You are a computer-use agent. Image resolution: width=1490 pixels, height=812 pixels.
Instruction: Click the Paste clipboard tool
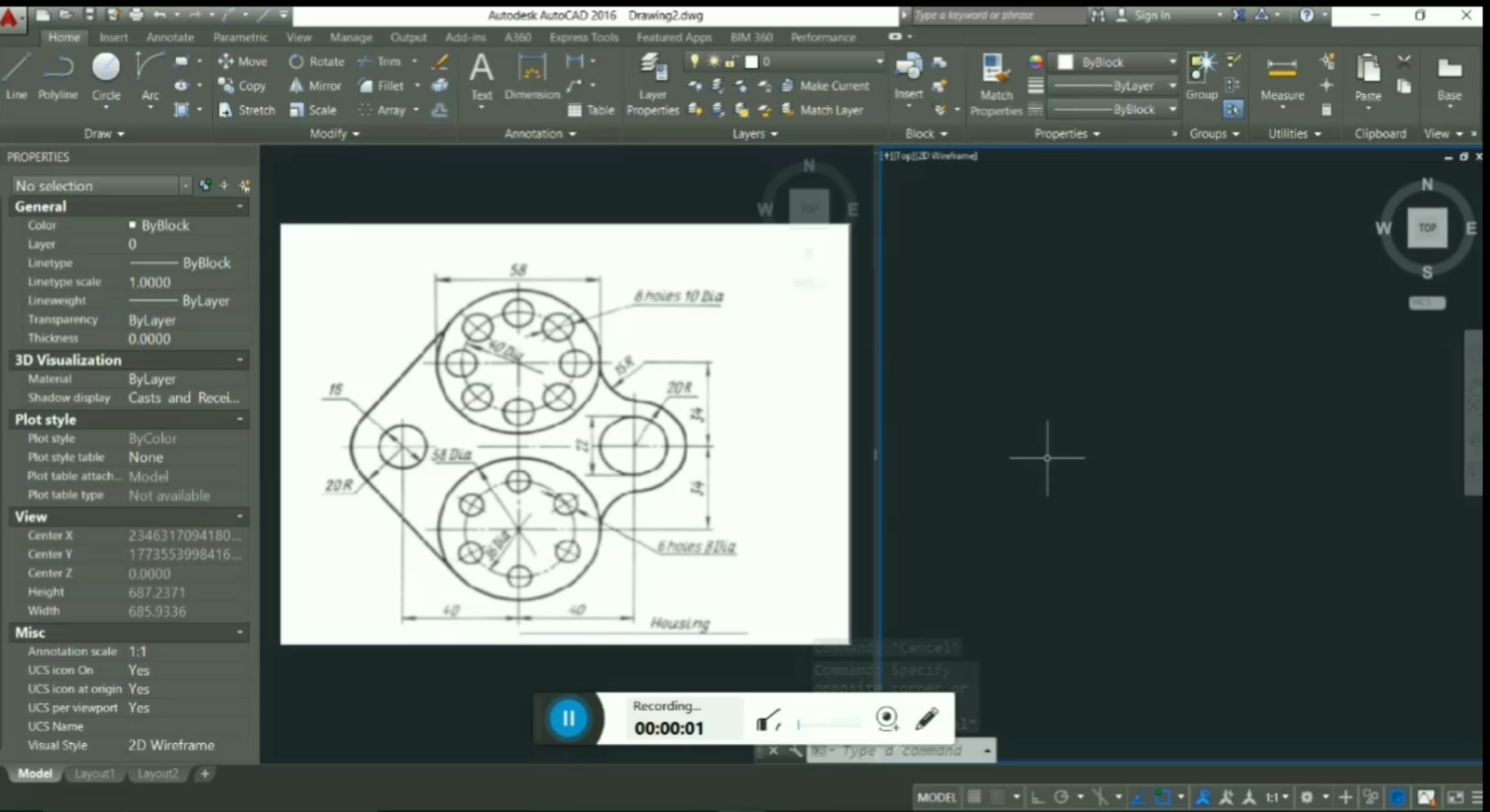pyautogui.click(x=1368, y=78)
